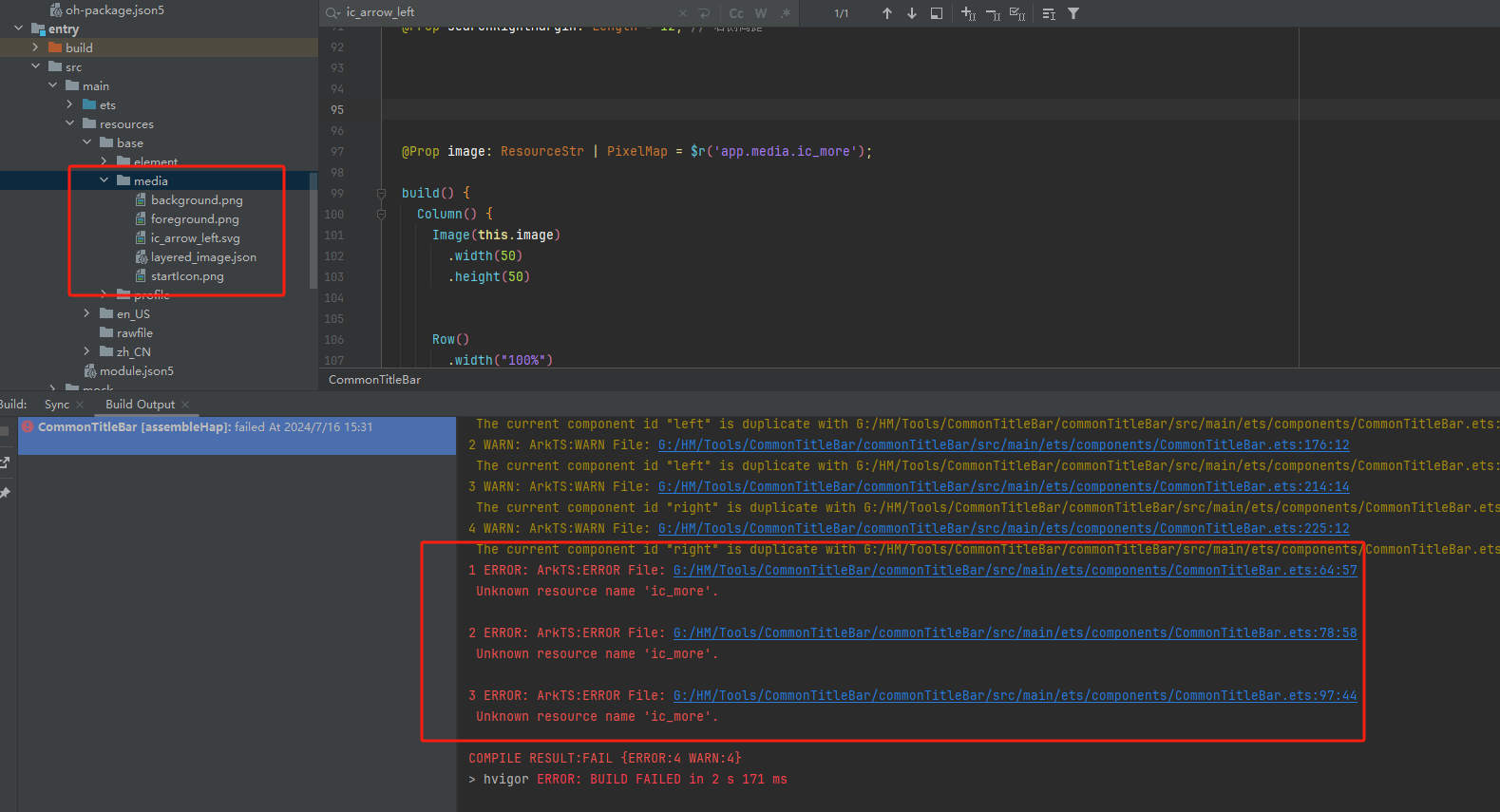
Task: Expand the ets folder
Action: (x=69, y=104)
